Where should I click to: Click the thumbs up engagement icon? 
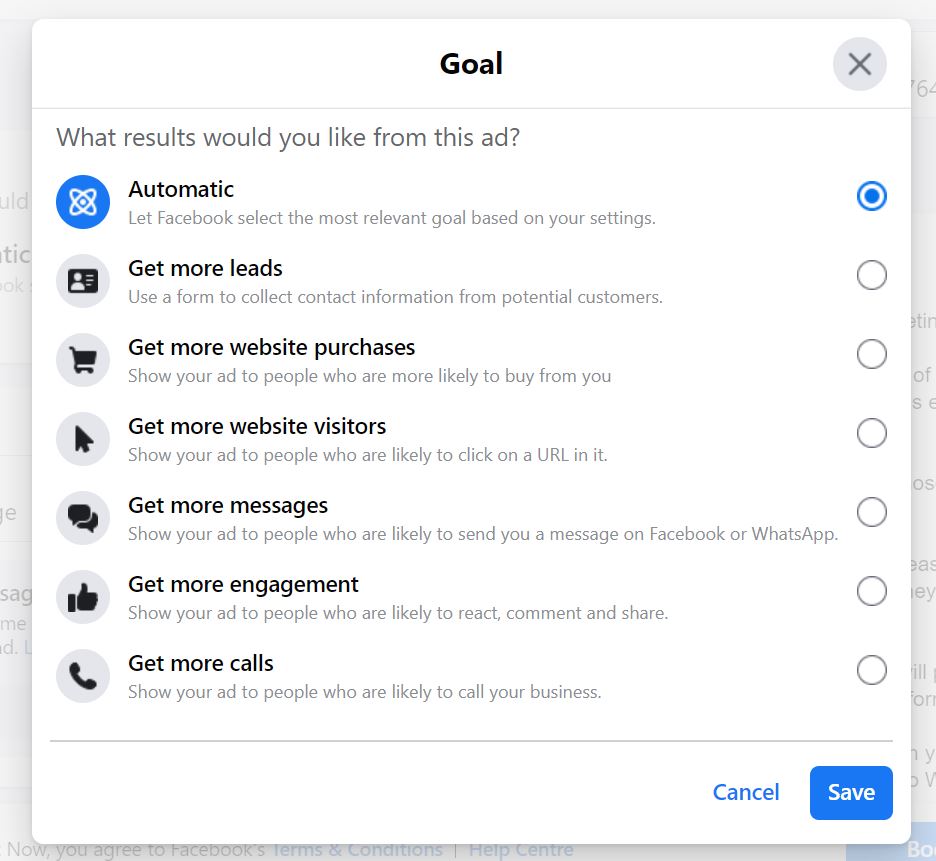tap(83, 597)
